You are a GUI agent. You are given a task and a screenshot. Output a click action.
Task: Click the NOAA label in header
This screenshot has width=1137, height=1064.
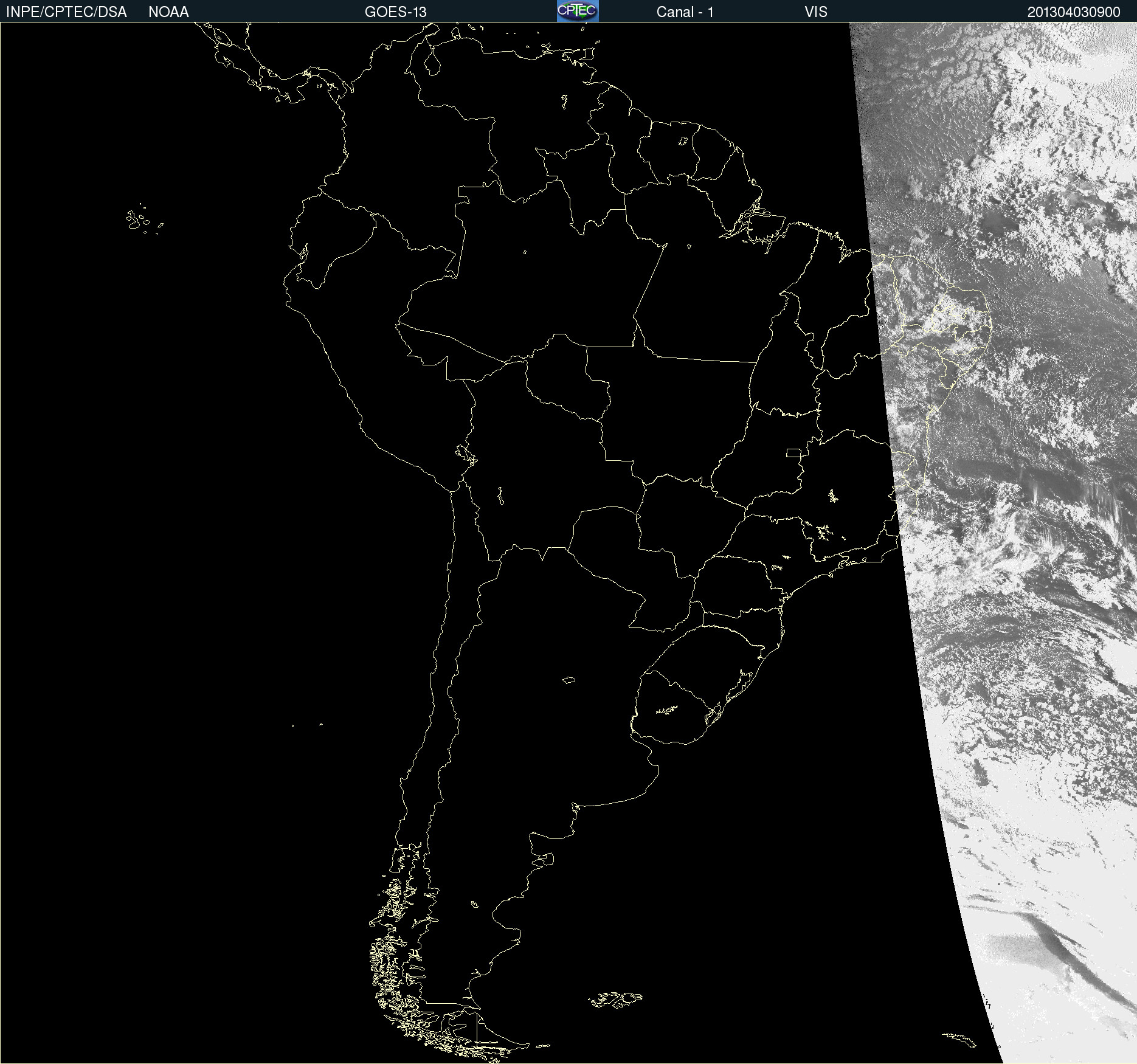[x=168, y=12]
